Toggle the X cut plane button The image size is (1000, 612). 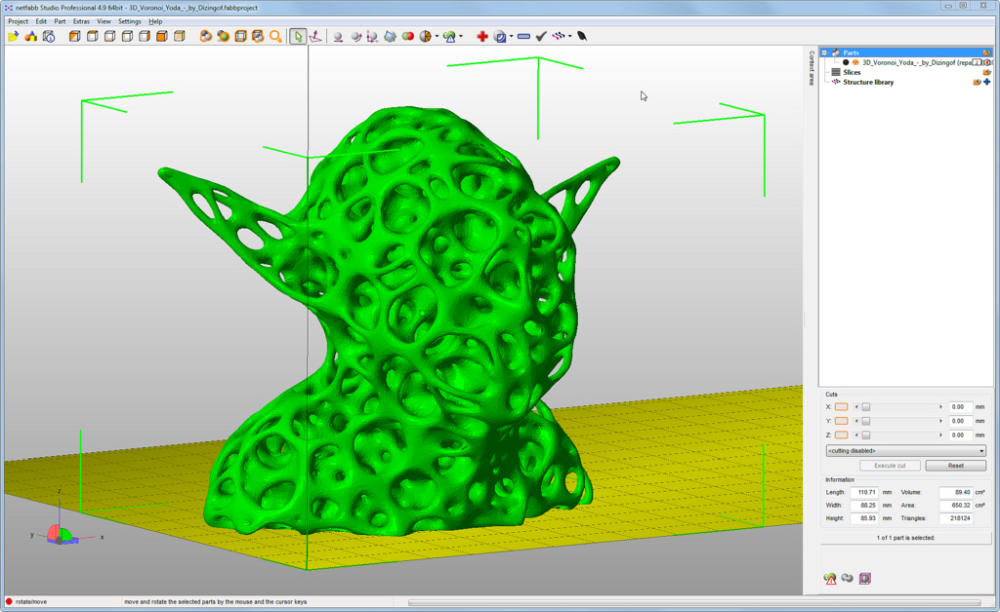pyautogui.click(x=841, y=407)
